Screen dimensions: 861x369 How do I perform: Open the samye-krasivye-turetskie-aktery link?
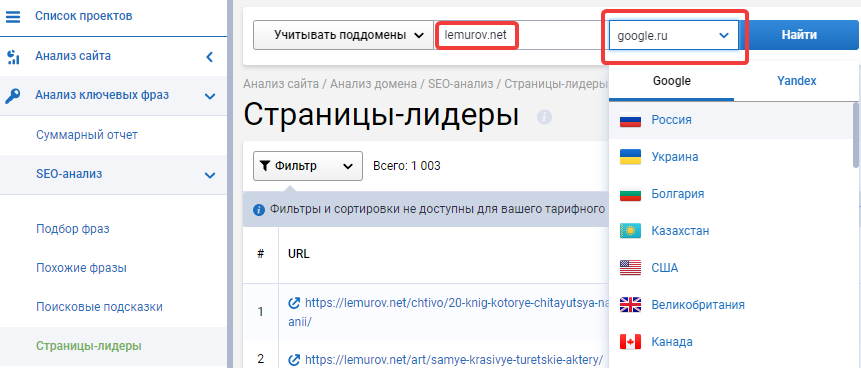[x=454, y=360]
